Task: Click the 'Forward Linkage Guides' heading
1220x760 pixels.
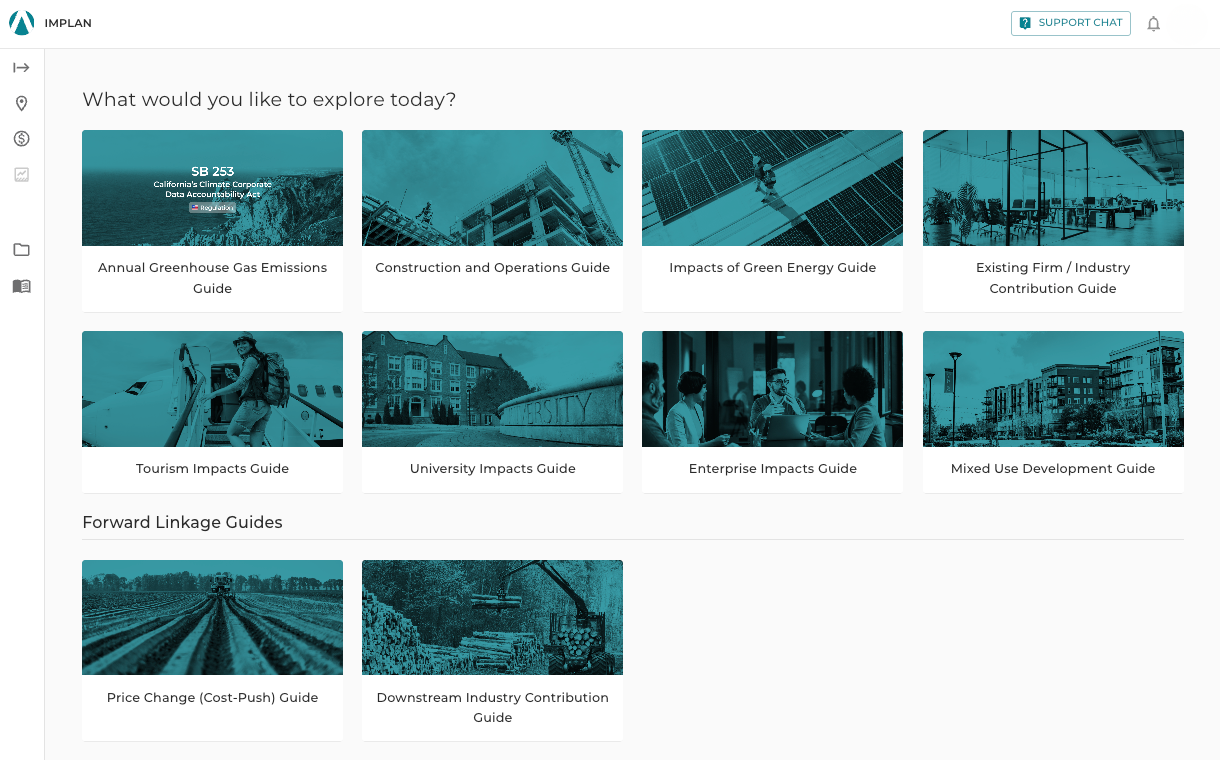Action: pyautogui.click(x=182, y=522)
